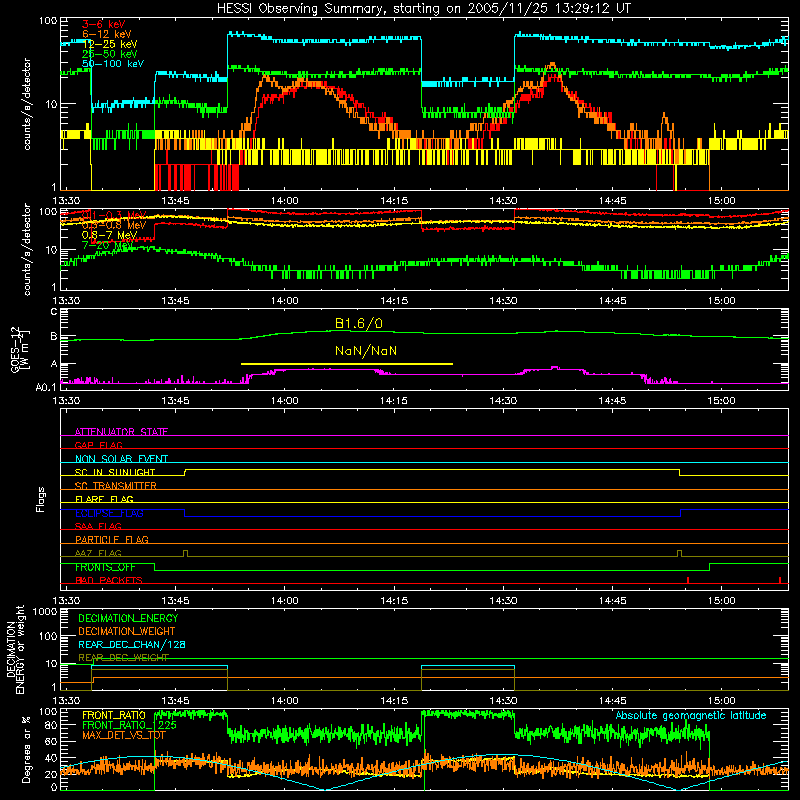Click the SAA_FLAG label
This screenshot has width=800, height=800.
(98, 526)
